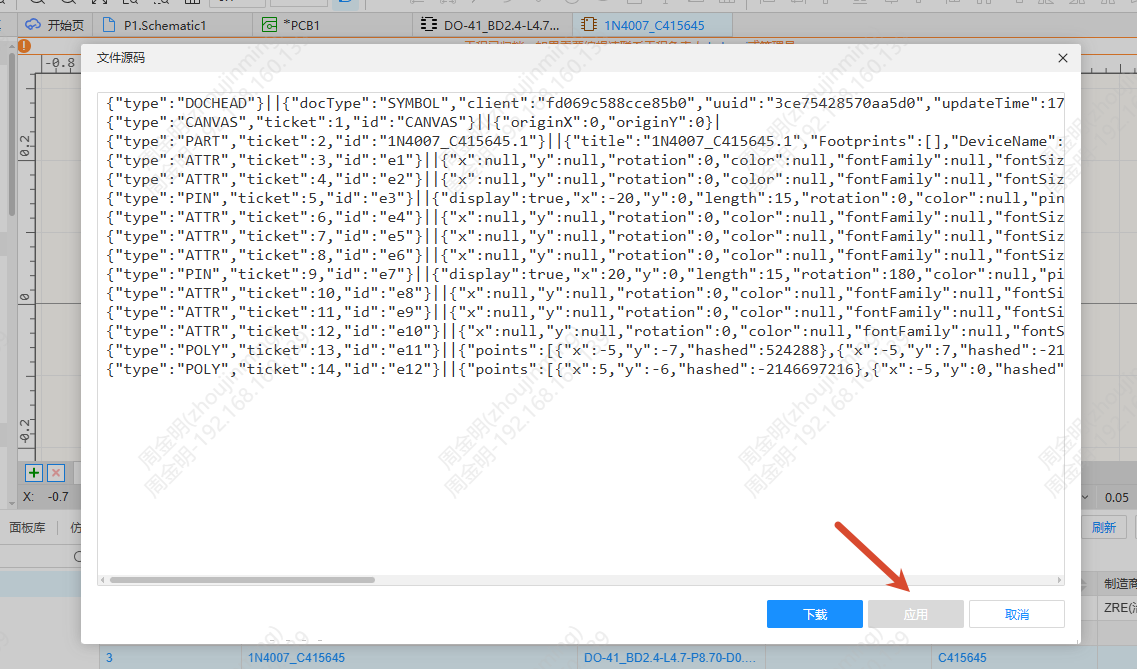Click the down arrow of the left panel scrollbar
The width and height of the screenshot is (1137, 669).
(x=11, y=503)
